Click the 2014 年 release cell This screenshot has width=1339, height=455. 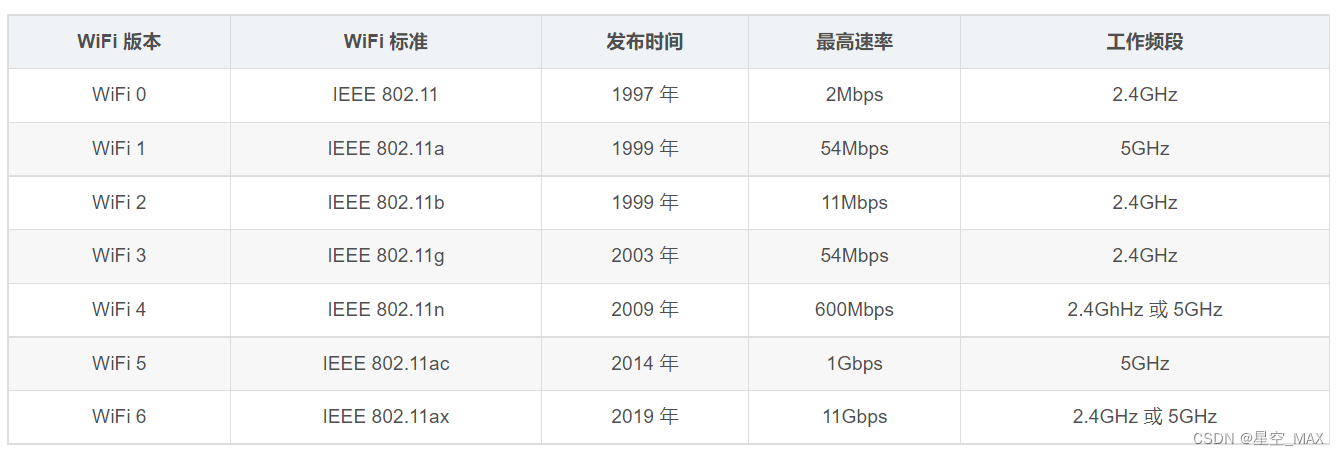[x=645, y=363]
